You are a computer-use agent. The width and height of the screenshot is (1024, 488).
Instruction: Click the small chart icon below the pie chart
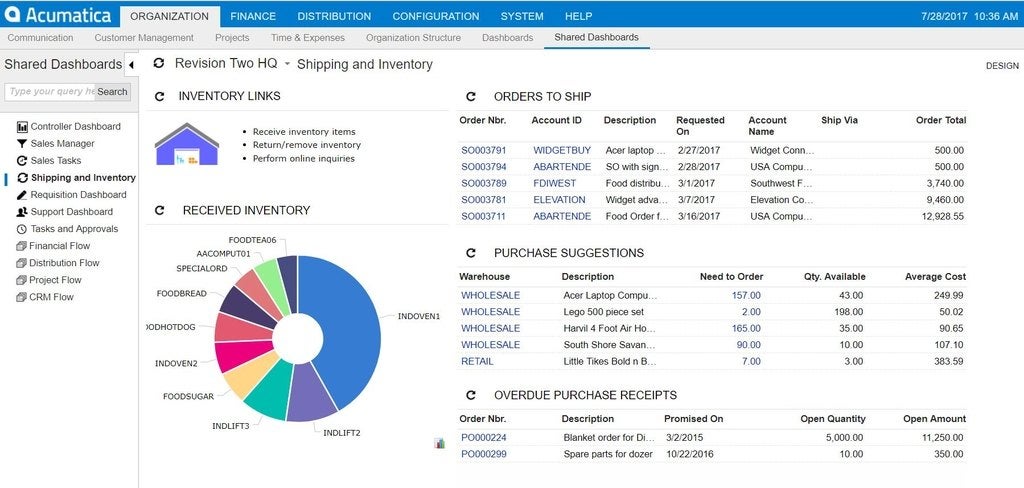coord(440,444)
